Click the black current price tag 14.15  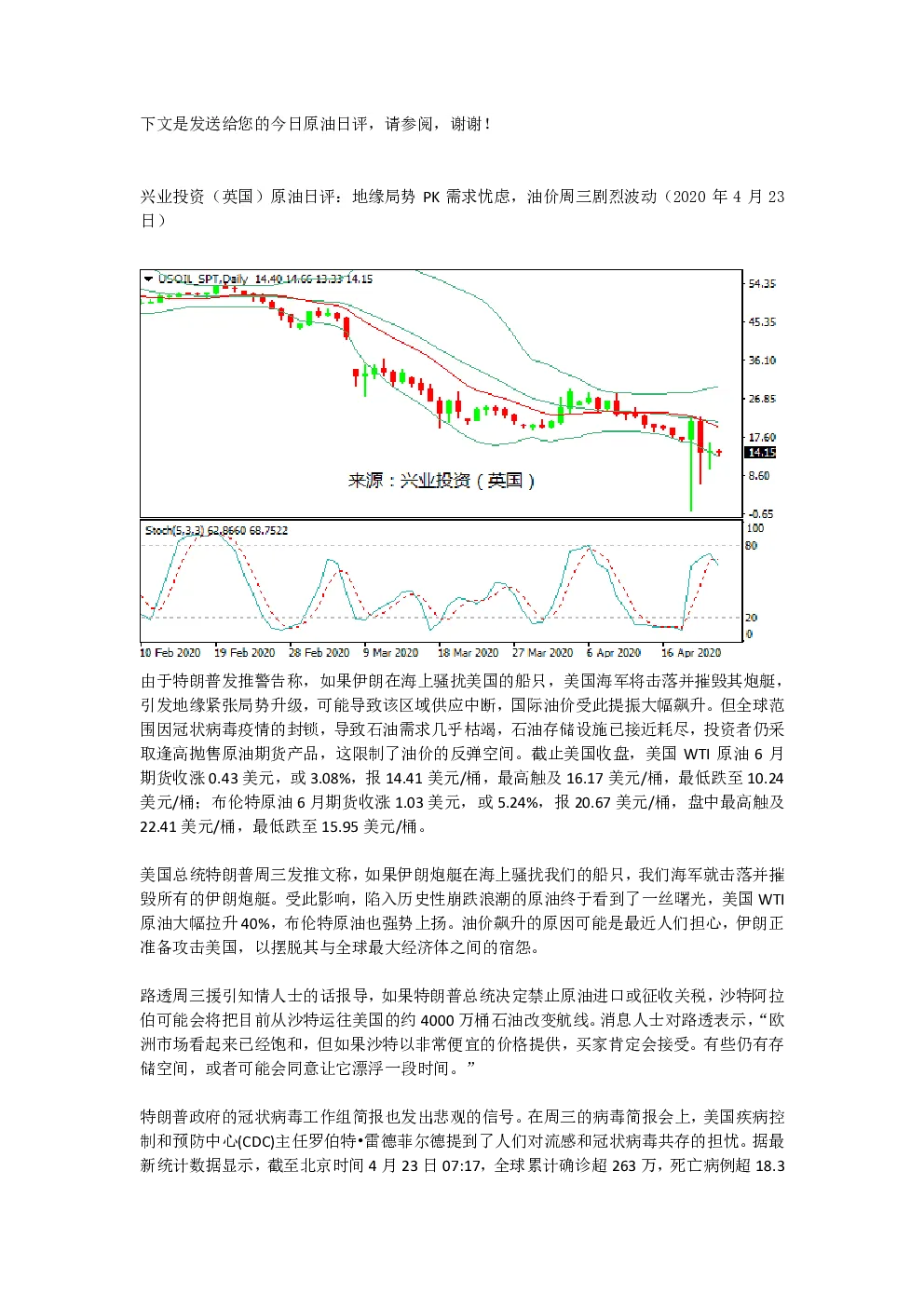click(x=761, y=453)
